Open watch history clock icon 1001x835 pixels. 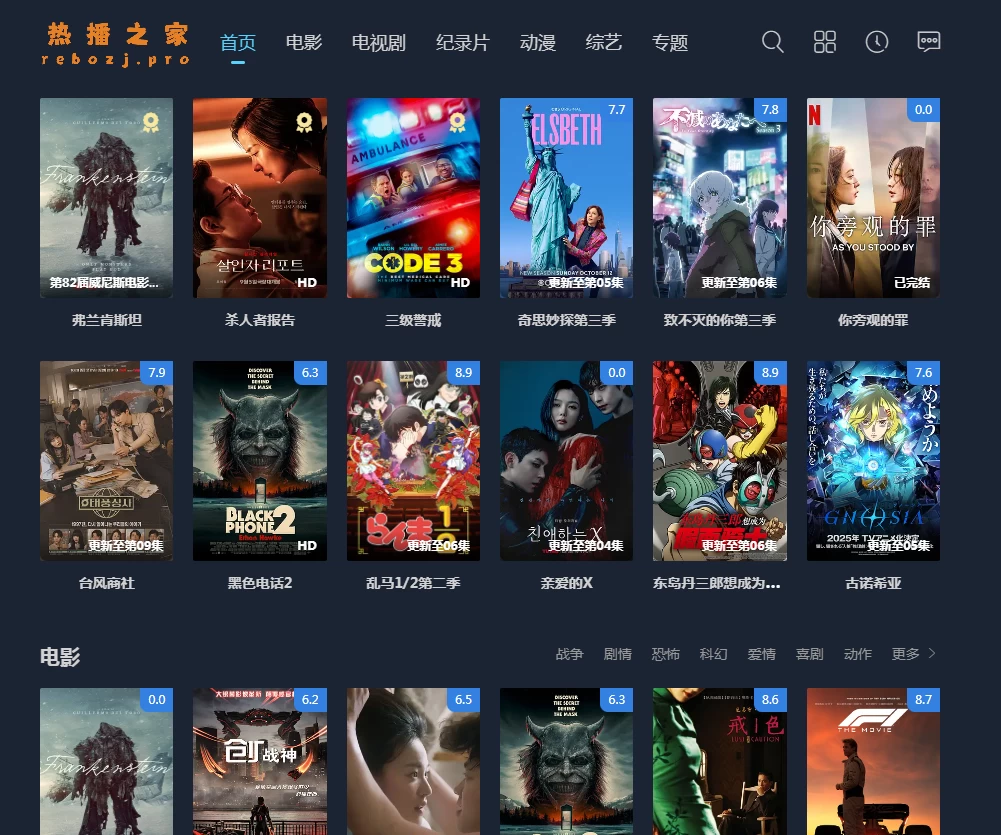pyautogui.click(x=876, y=42)
